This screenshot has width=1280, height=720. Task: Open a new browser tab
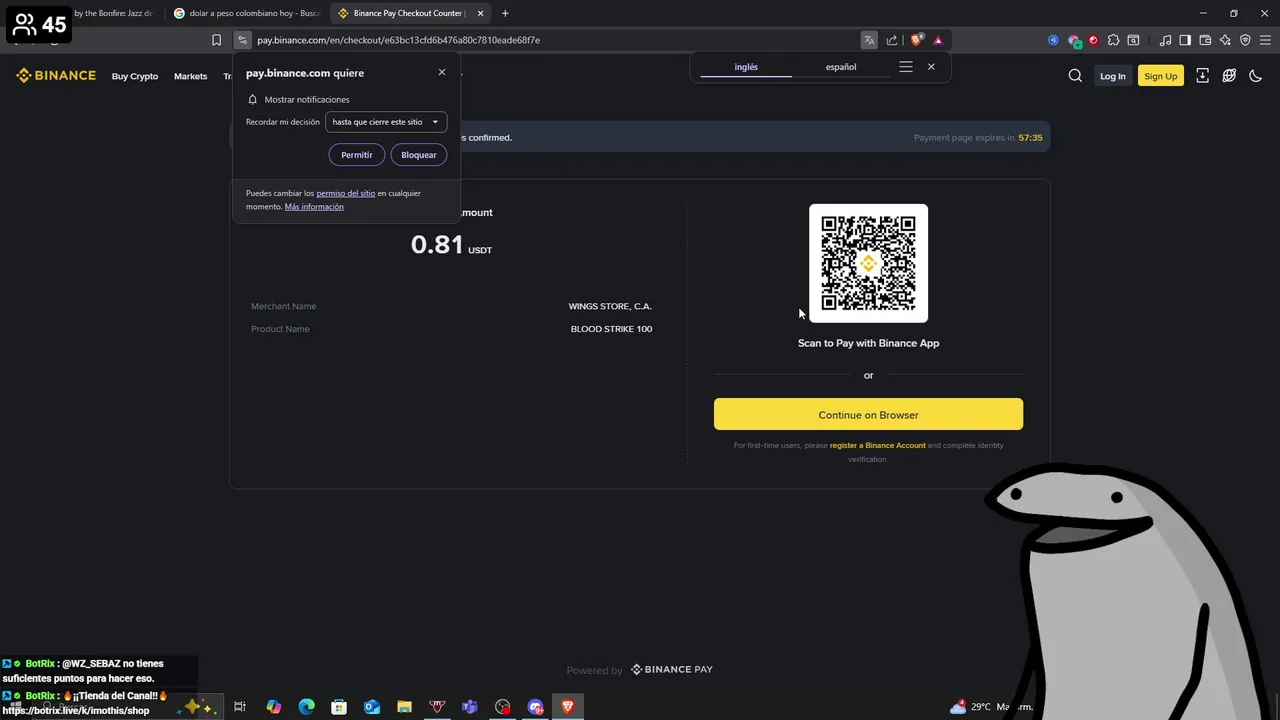point(505,13)
